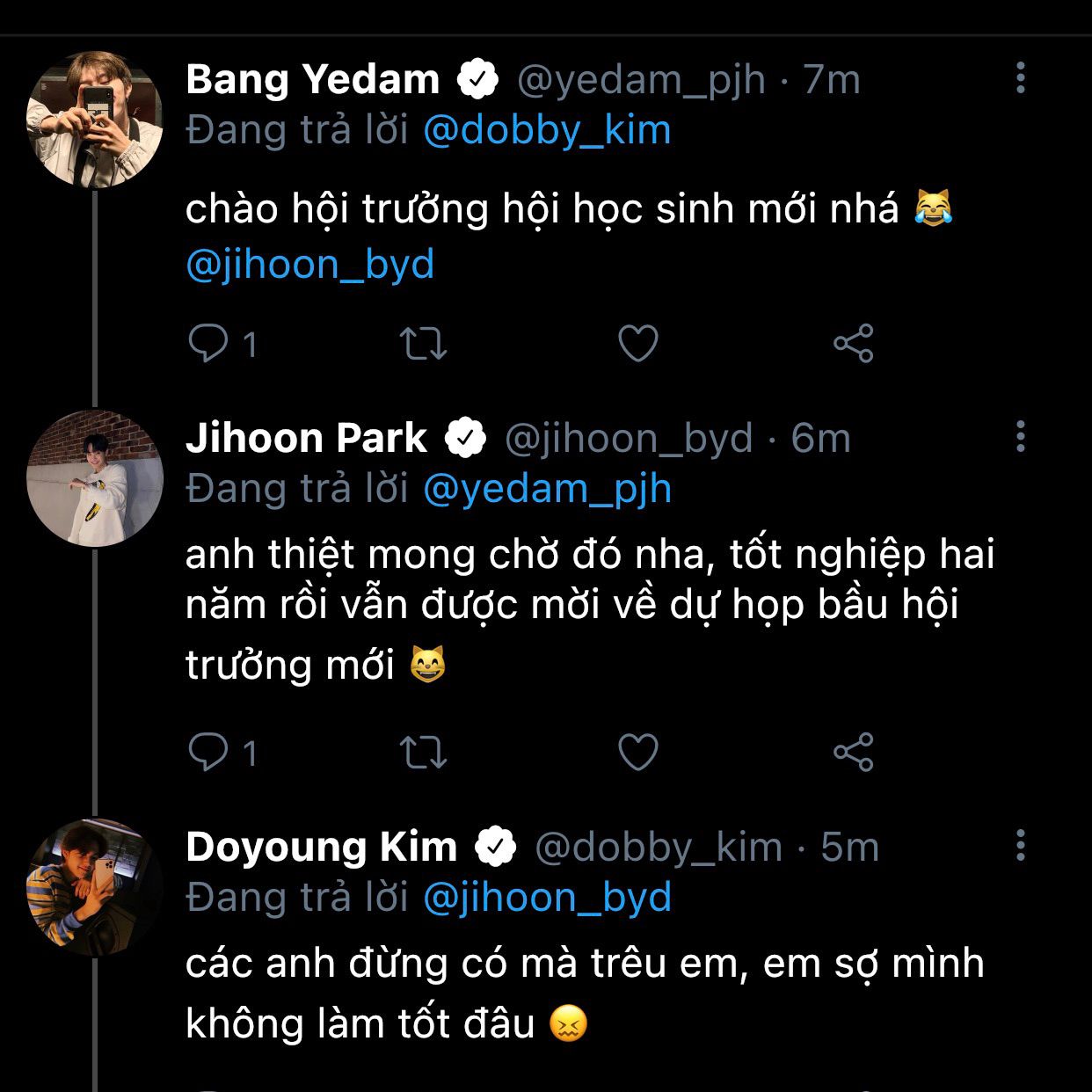Click the Bang Yedam display name
The height and width of the screenshot is (1092, 1092).
pos(313,79)
